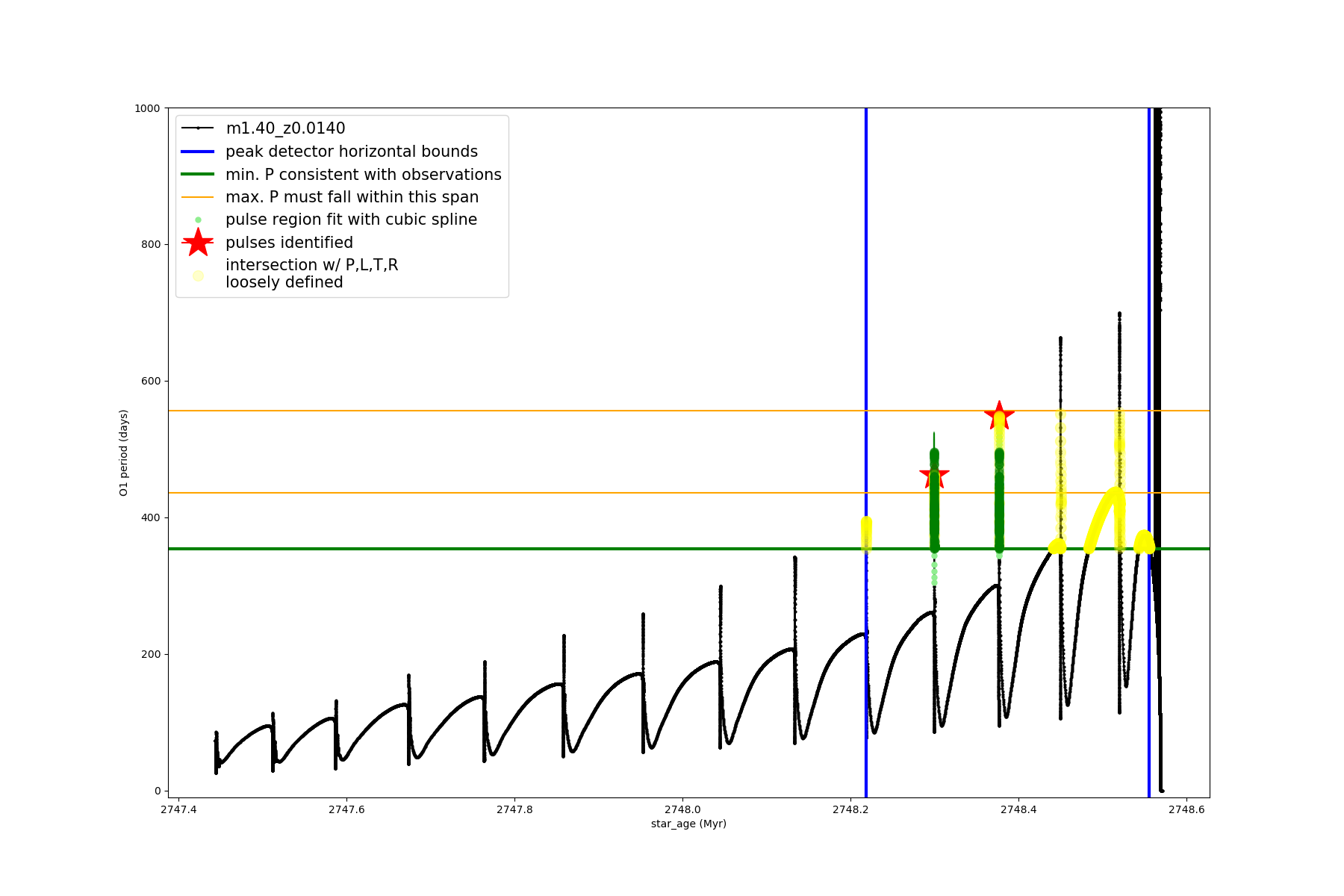This screenshot has width=1344, height=896.
Task: Click the red star in the legend
Action: [198, 243]
